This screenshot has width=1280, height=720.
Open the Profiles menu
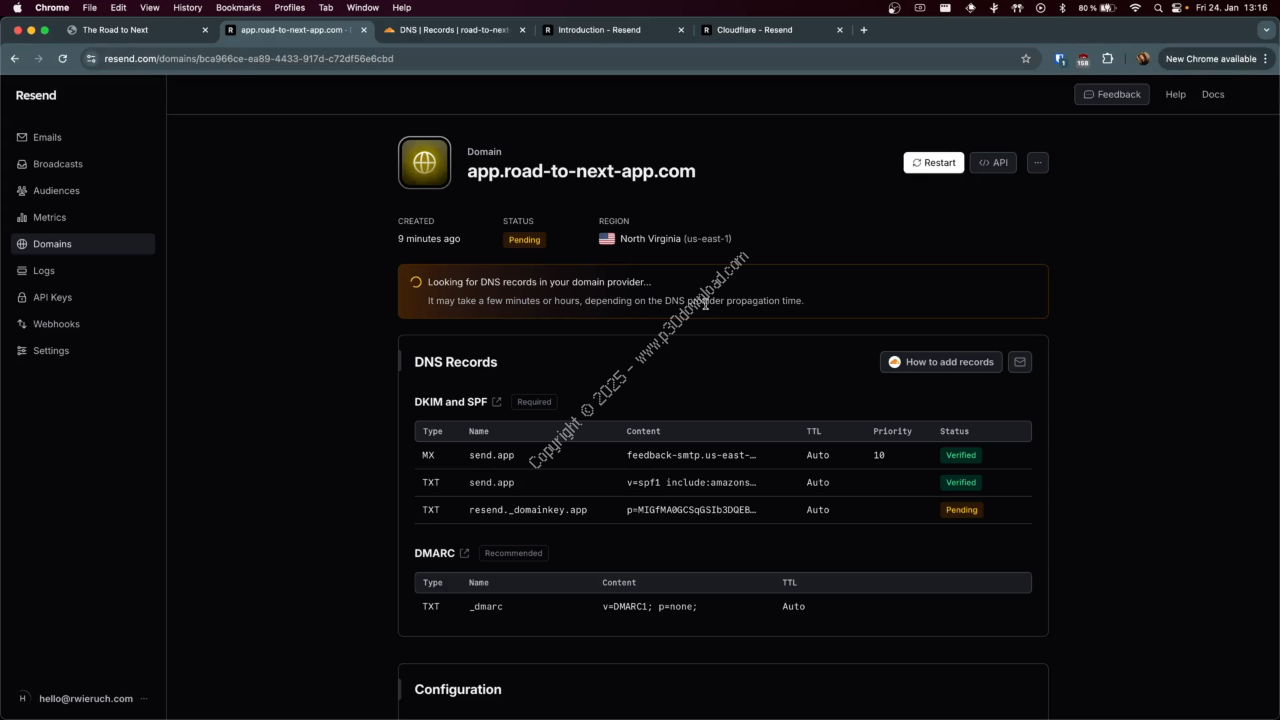pos(289,7)
